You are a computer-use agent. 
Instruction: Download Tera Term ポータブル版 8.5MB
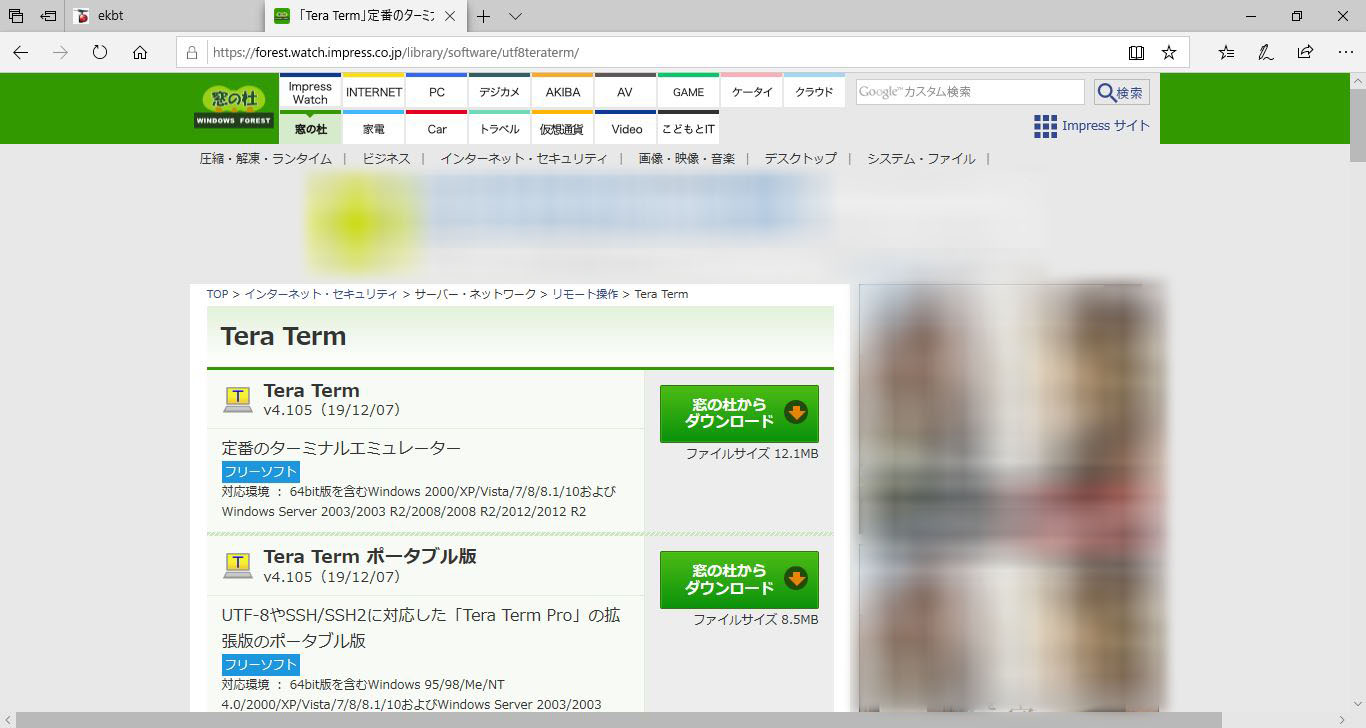coord(739,580)
